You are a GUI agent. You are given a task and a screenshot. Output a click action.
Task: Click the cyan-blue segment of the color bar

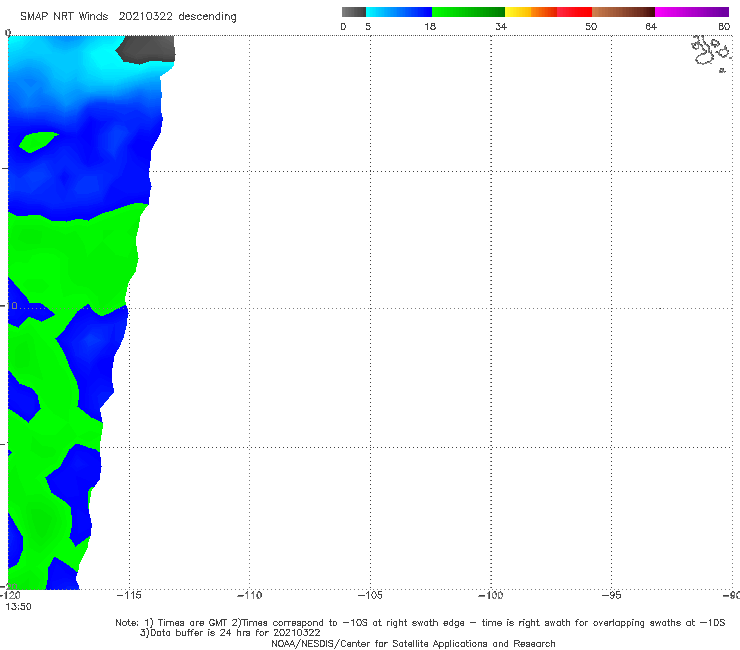click(x=399, y=12)
